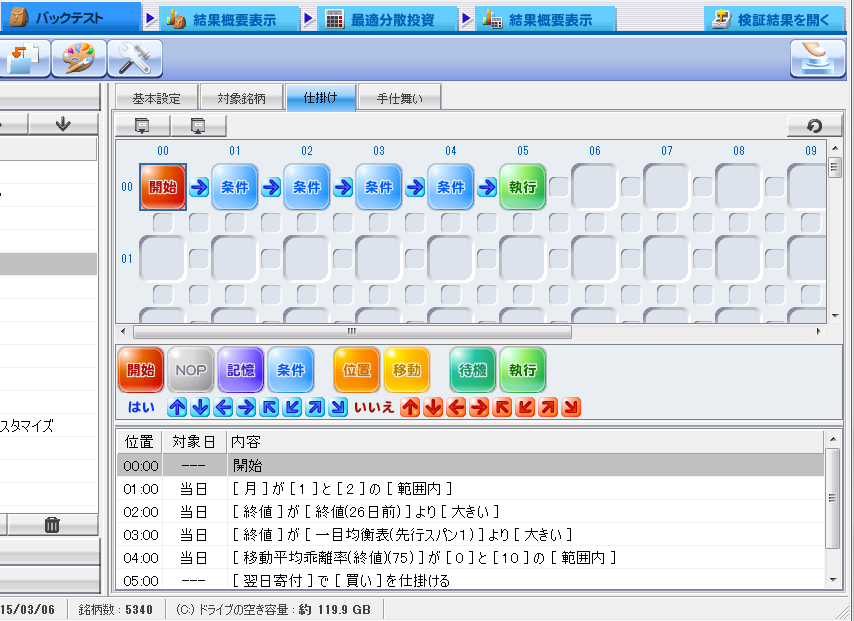Screen dimensions: 854x621
Task: Click the 内容 column header
Action: tap(526, 441)
